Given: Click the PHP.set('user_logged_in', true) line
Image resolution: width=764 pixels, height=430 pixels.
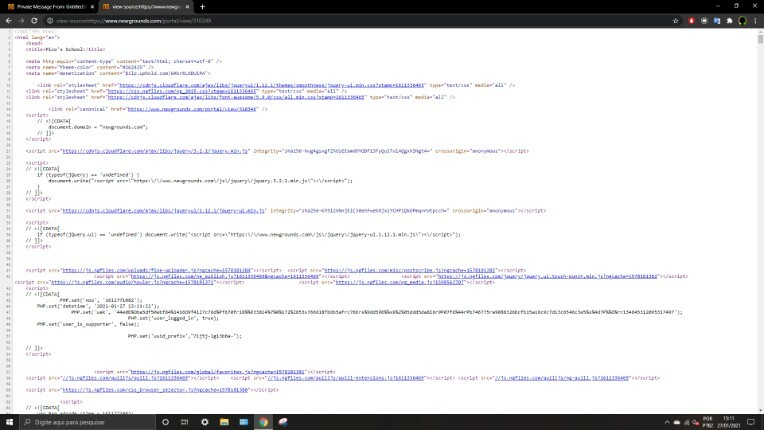Looking at the screenshot, I should click(173, 318).
